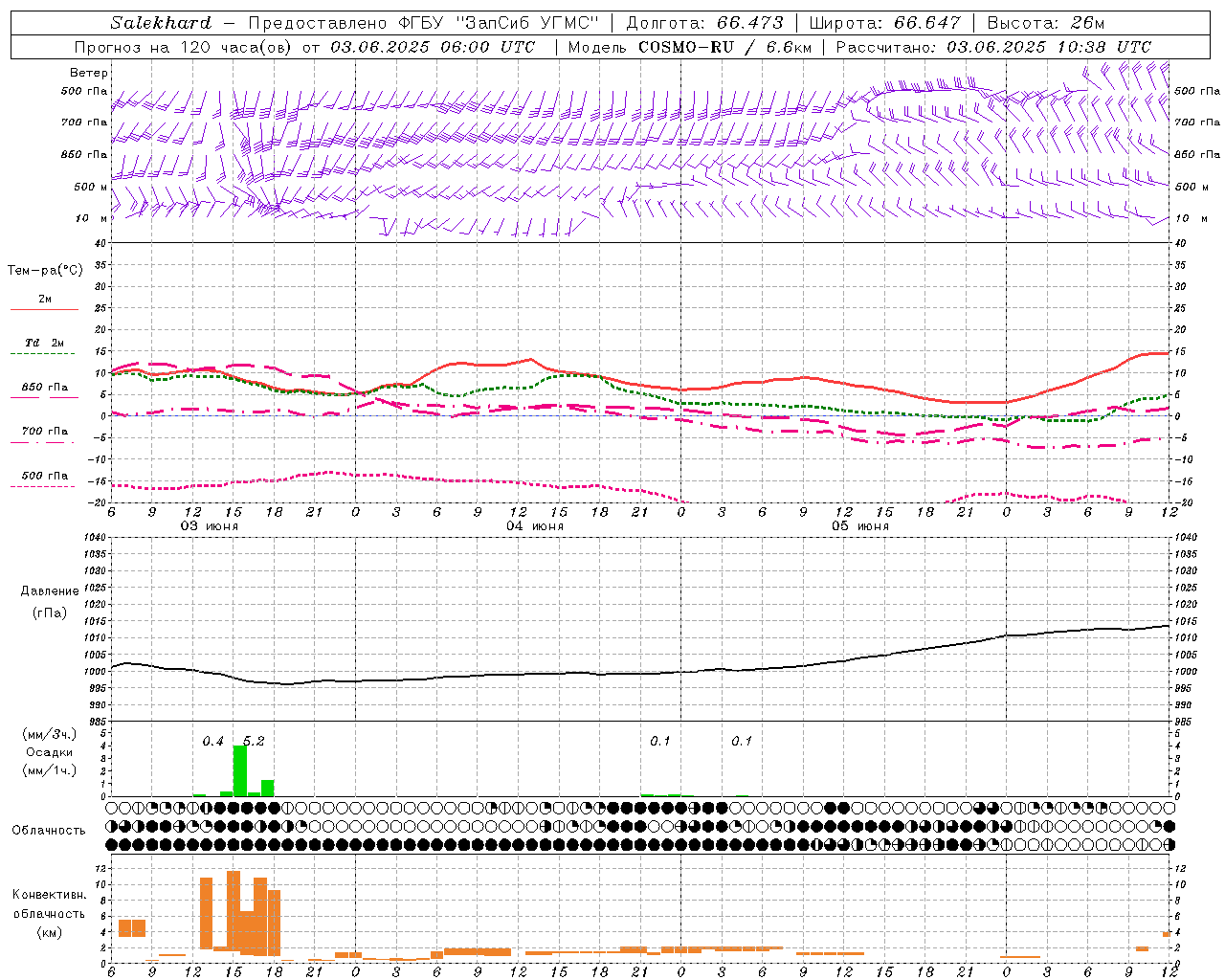Click the 700 гПа temperature legend entry

coord(45,432)
